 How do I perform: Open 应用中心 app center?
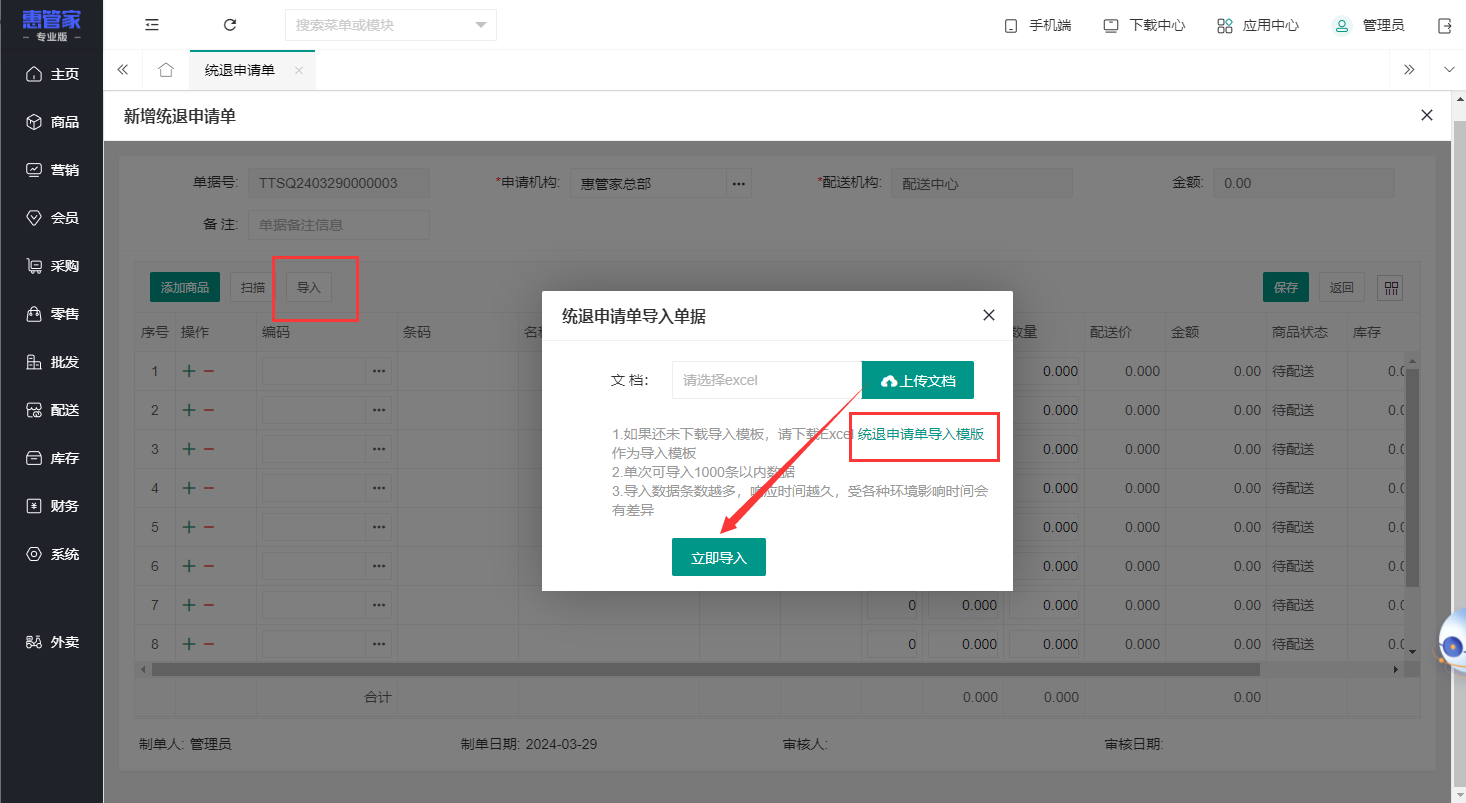[x=1258, y=25]
